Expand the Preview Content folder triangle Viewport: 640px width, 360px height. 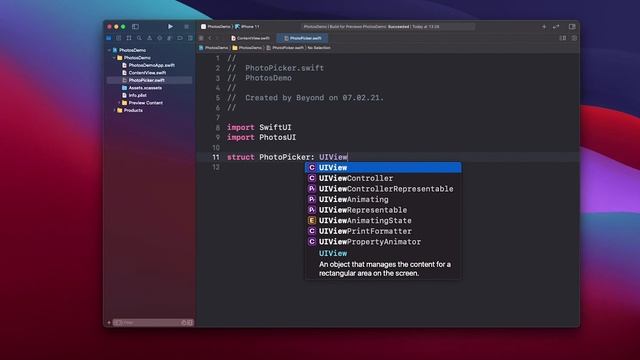[x=119, y=103]
